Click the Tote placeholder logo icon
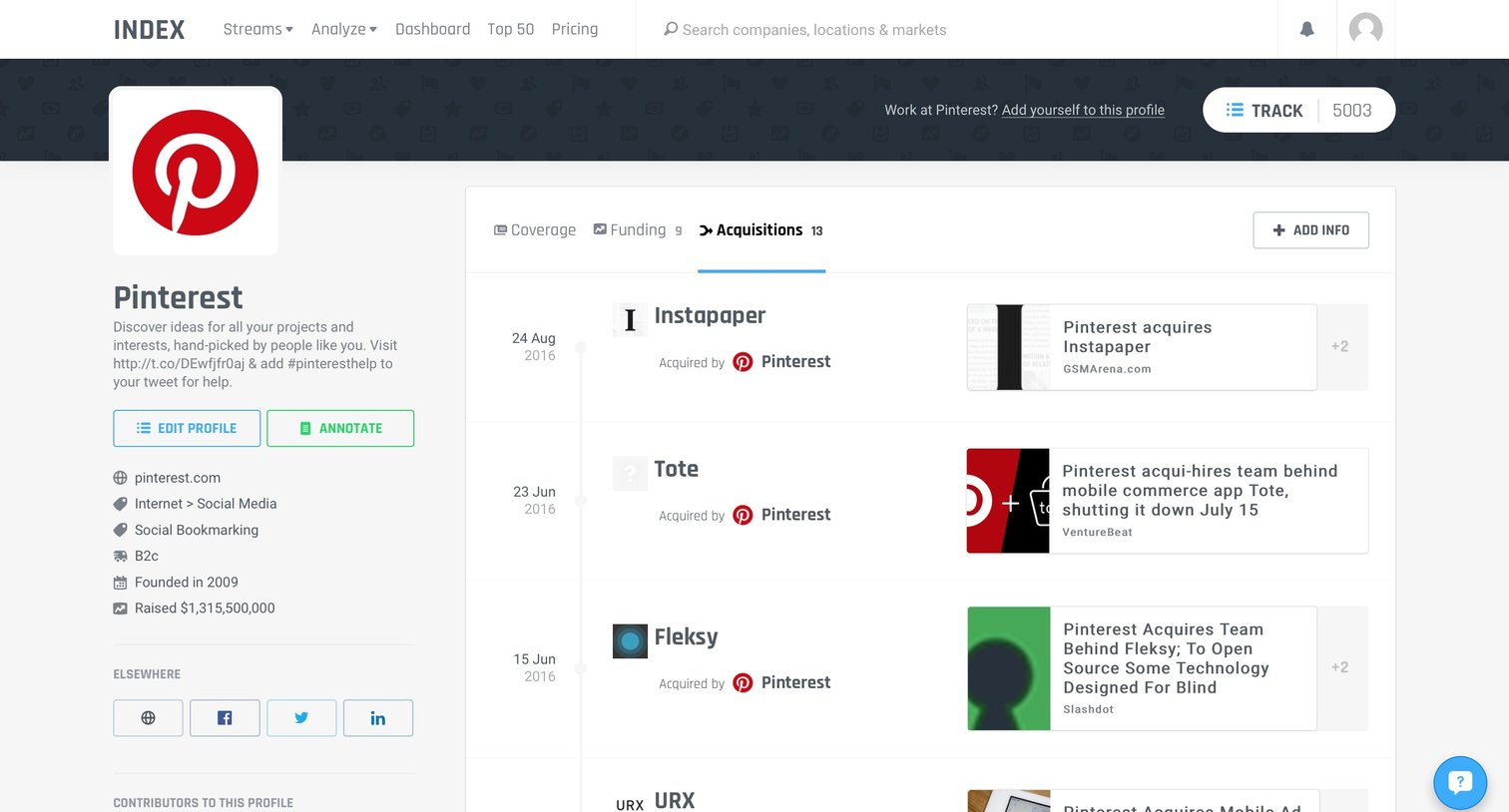 (630, 473)
